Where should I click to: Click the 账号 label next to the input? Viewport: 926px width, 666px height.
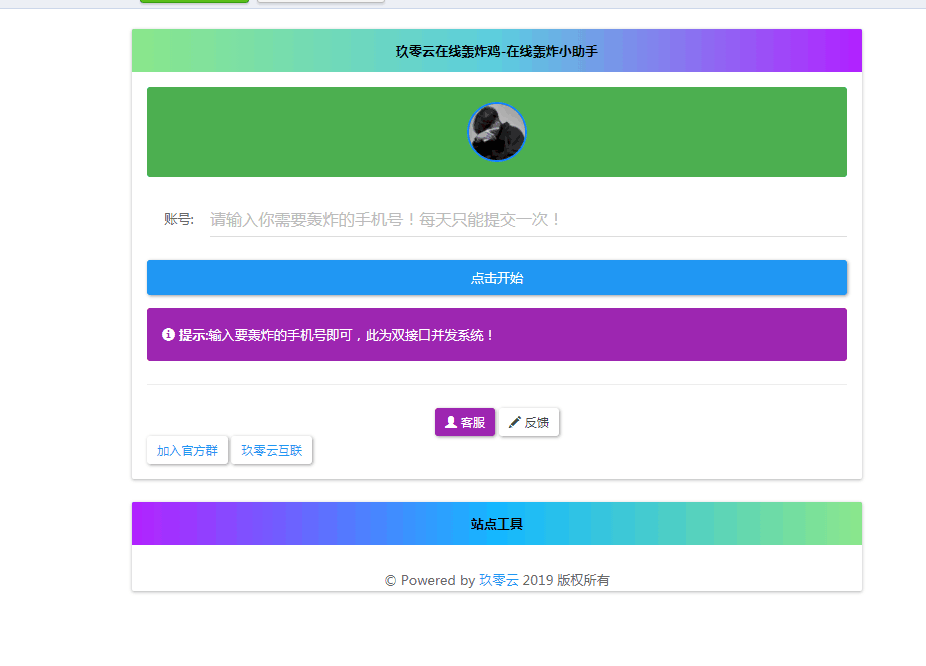tap(176, 218)
